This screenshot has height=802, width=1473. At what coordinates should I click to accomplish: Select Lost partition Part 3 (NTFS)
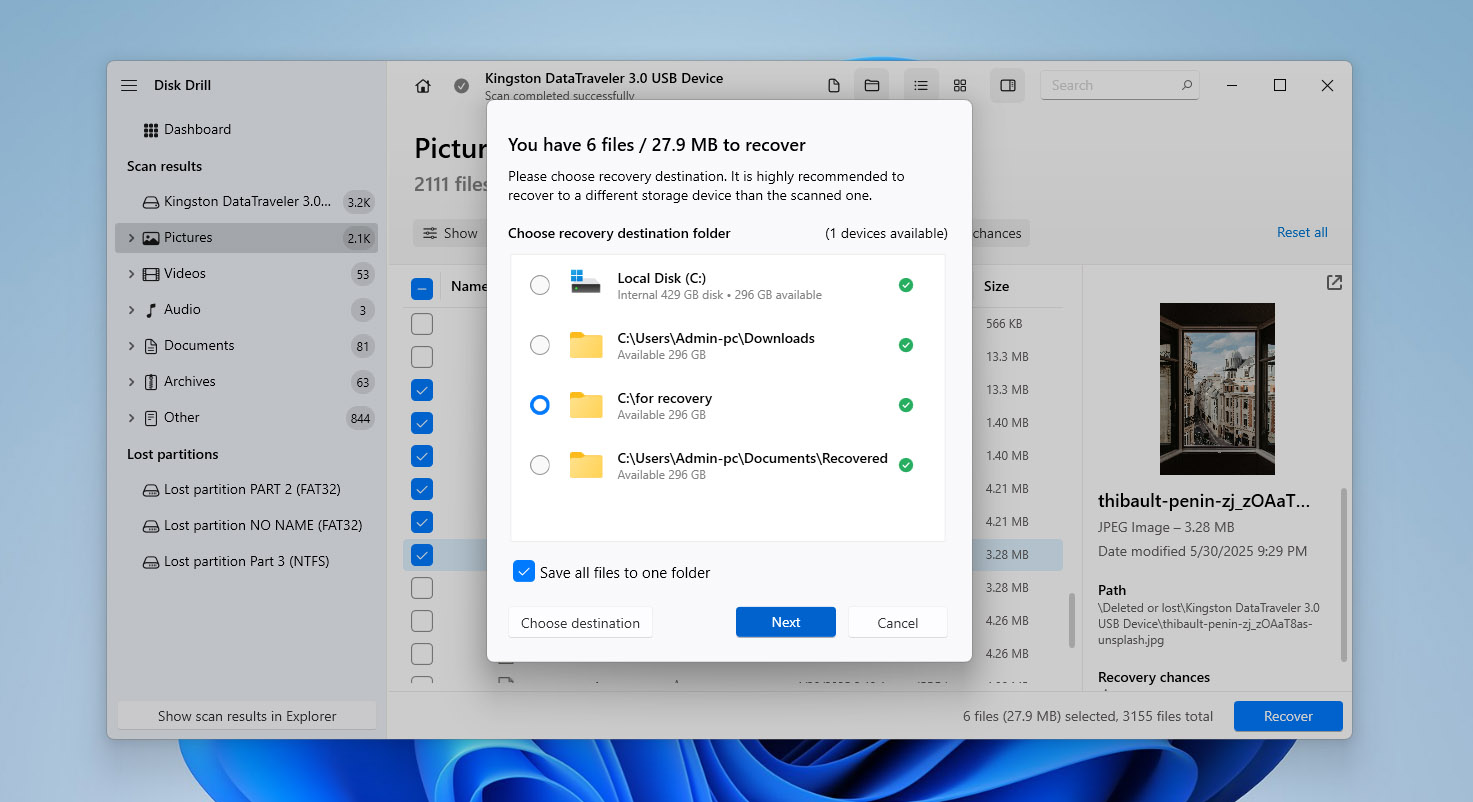pyautogui.click(x=246, y=562)
